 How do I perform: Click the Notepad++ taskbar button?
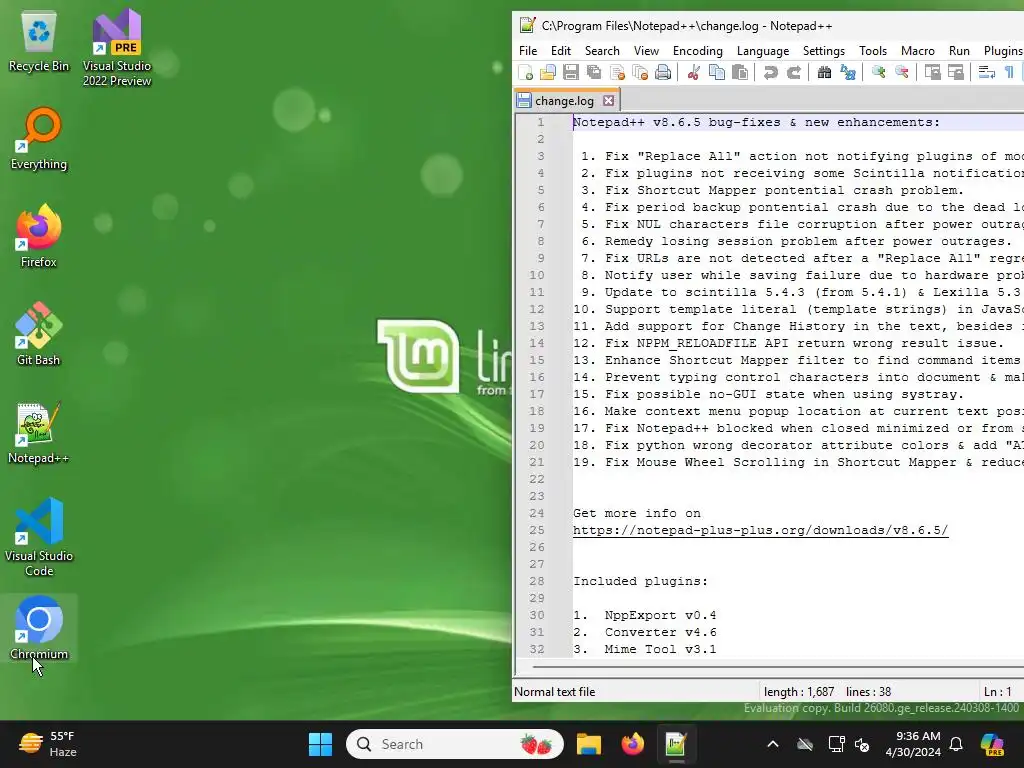(x=676, y=744)
